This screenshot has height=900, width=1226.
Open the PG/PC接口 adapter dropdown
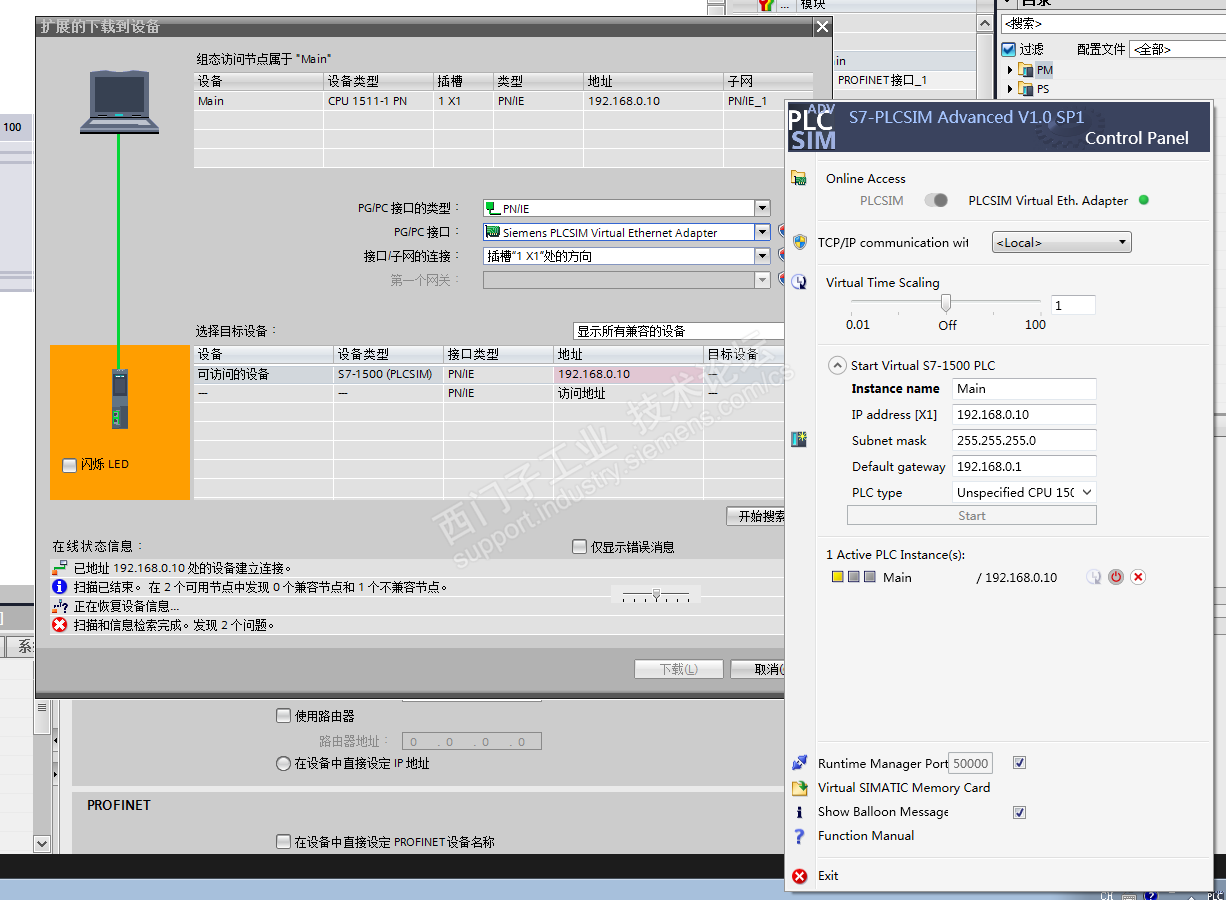coord(762,232)
